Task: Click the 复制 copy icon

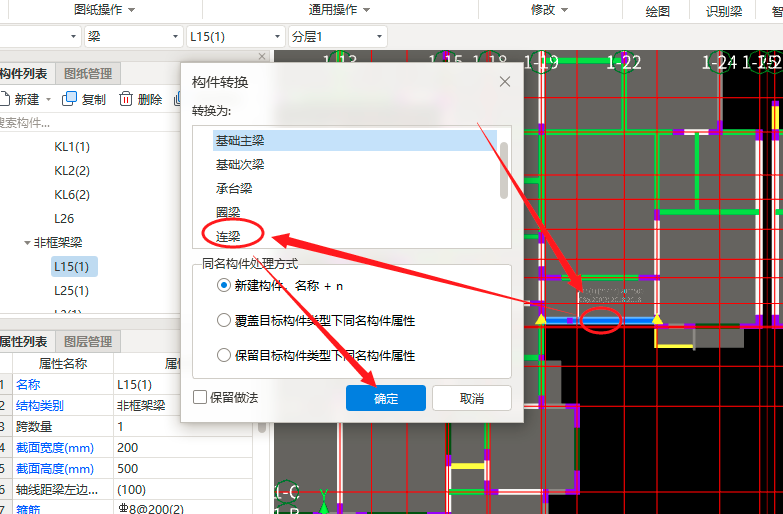Action: (x=69, y=99)
